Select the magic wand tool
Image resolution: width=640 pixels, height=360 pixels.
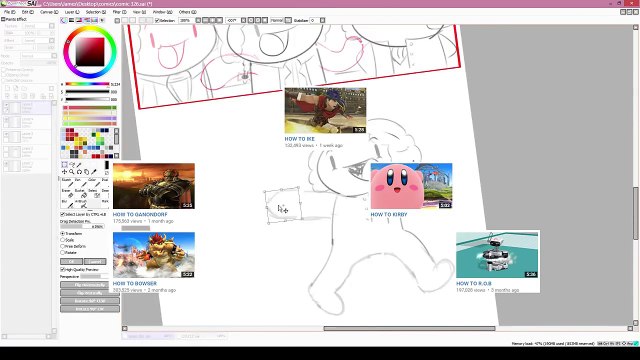pos(79,165)
